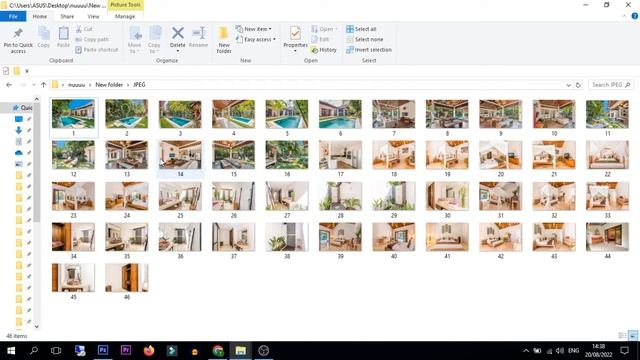Click Select all in ribbon
This screenshot has height=360, width=640.
[361, 29]
